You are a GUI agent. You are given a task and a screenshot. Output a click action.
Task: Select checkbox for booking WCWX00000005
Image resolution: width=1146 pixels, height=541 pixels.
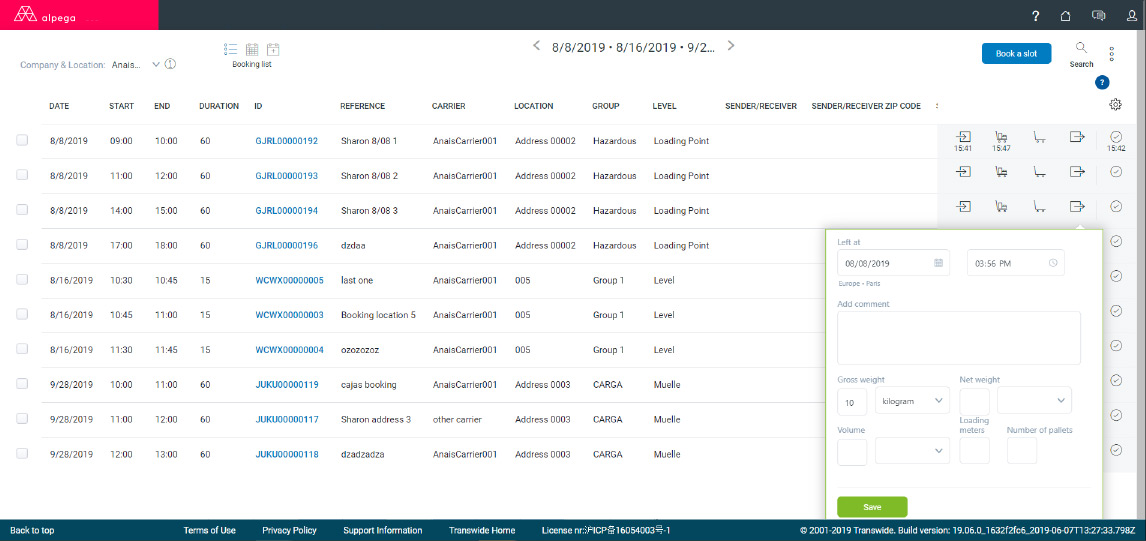click(22, 279)
